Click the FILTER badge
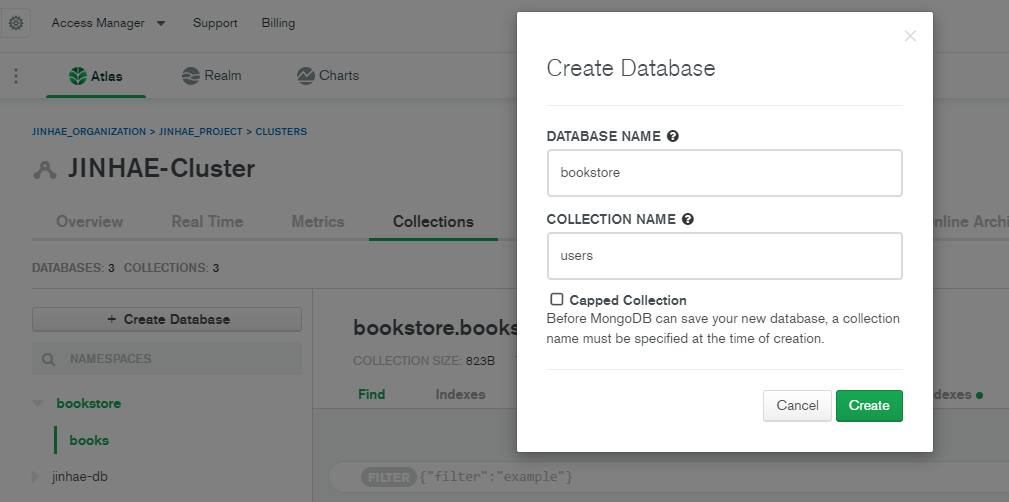 click(x=389, y=477)
